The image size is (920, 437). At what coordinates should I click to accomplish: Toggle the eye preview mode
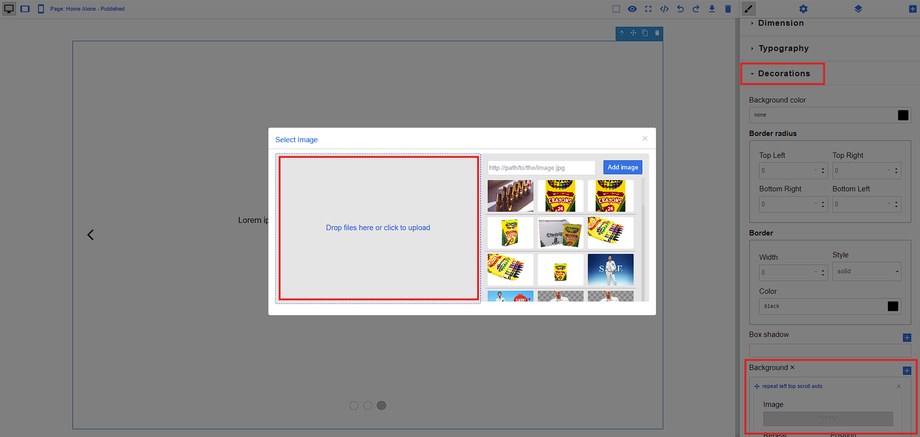tap(632, 9)
